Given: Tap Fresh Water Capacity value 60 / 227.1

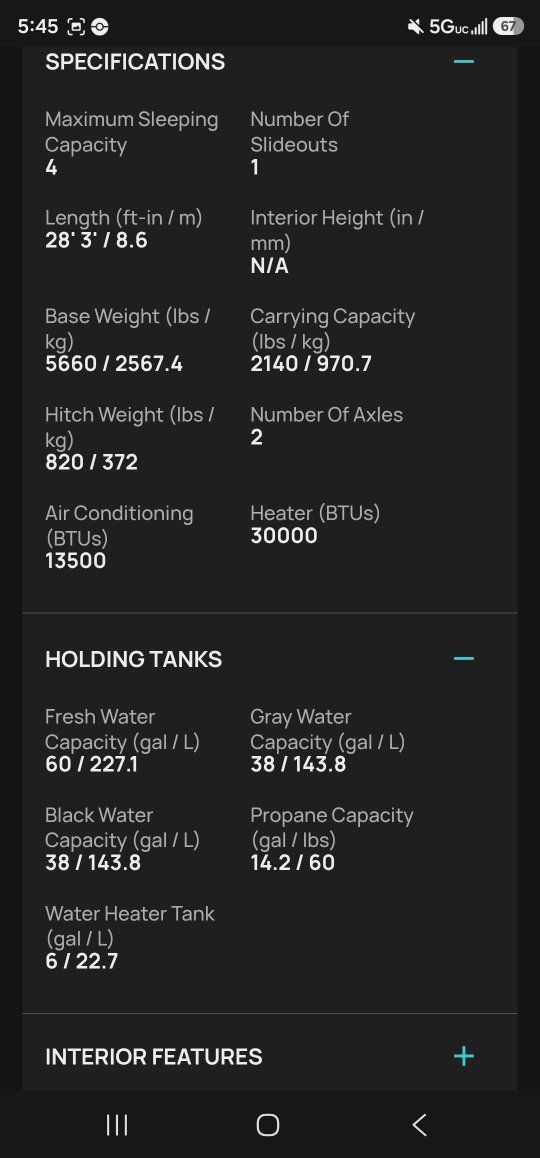Looking at the screenshot, I should coord(92,764).
